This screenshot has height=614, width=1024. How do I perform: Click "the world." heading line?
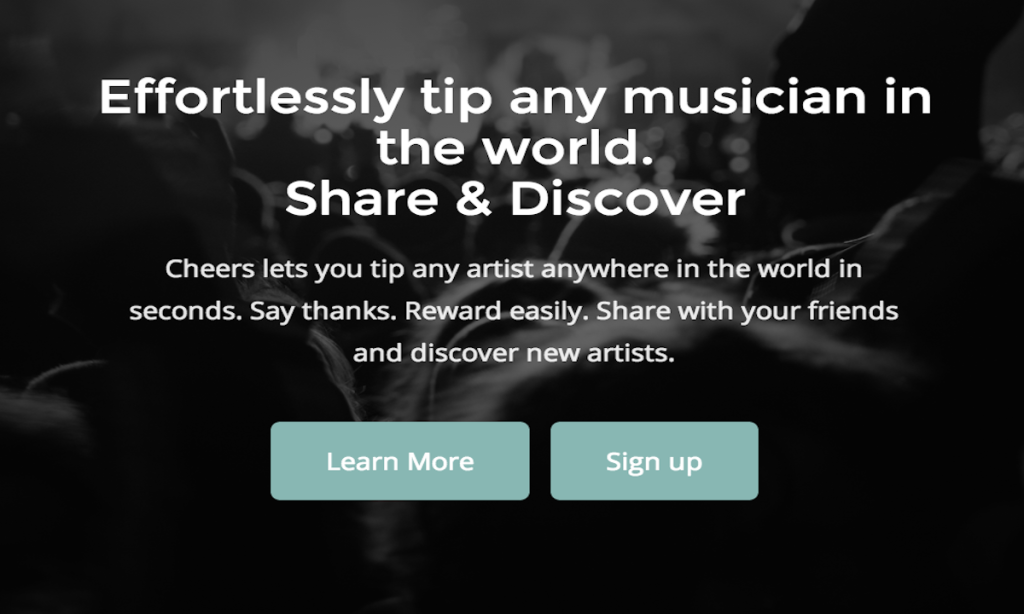click(515, 148)
